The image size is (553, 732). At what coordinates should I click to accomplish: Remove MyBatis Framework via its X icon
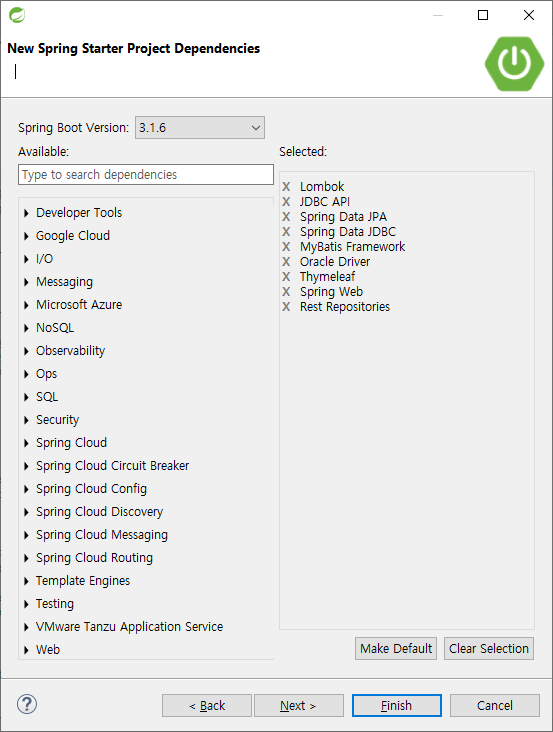(x=286, y=246)
